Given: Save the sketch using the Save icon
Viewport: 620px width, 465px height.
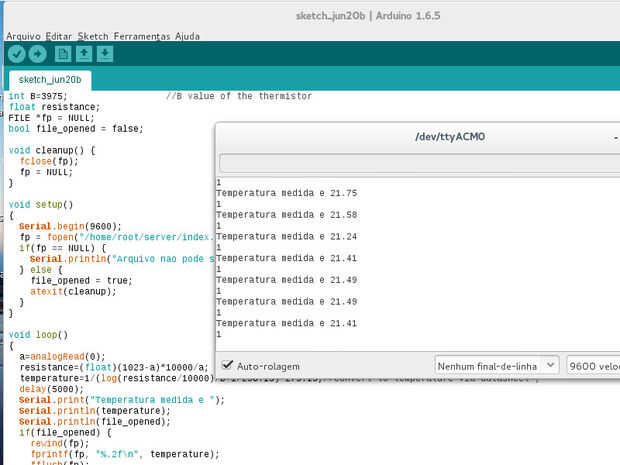Looking at the screenshot, I should tap(105, 54).
